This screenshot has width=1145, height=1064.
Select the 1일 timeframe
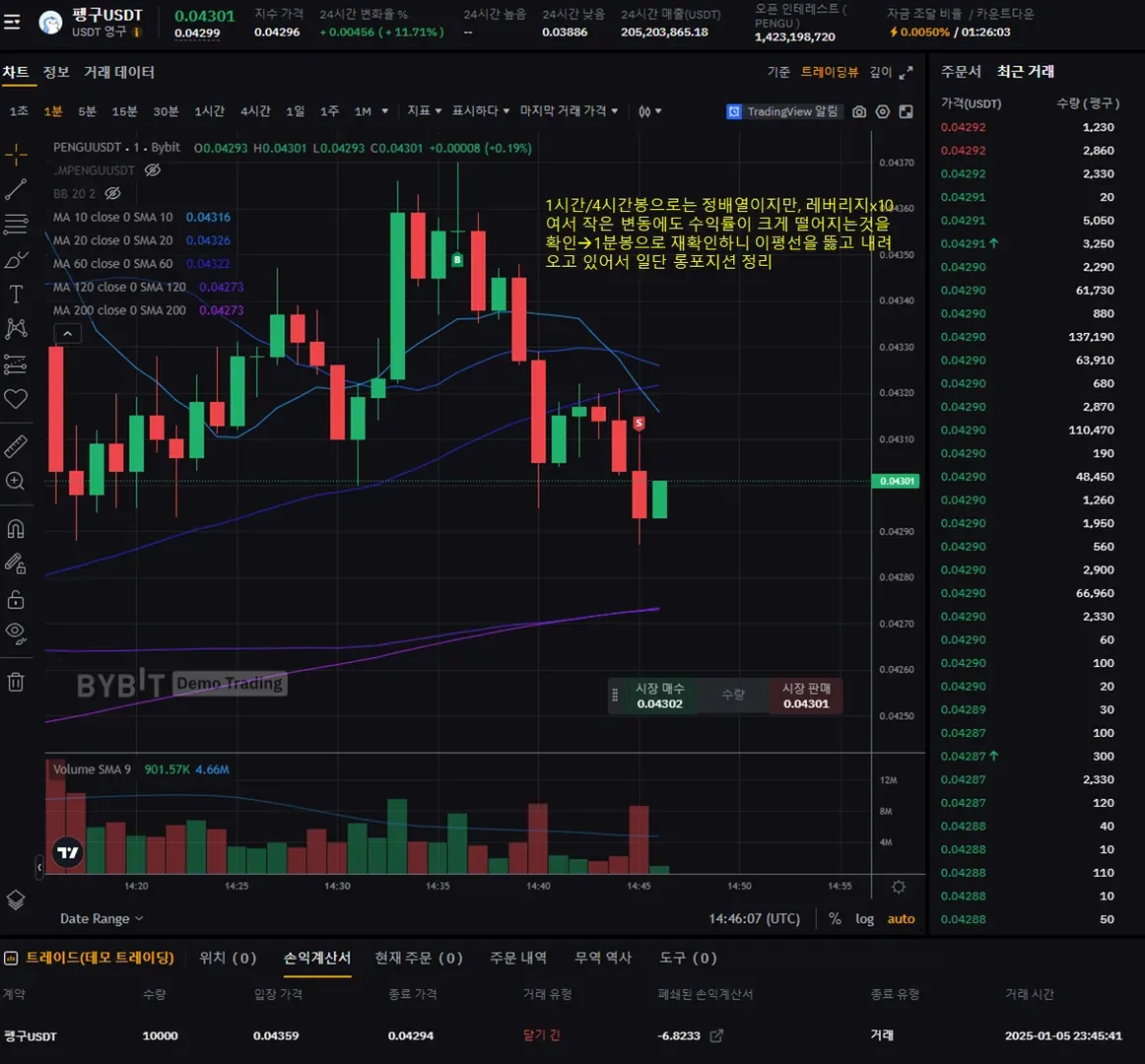295,111
